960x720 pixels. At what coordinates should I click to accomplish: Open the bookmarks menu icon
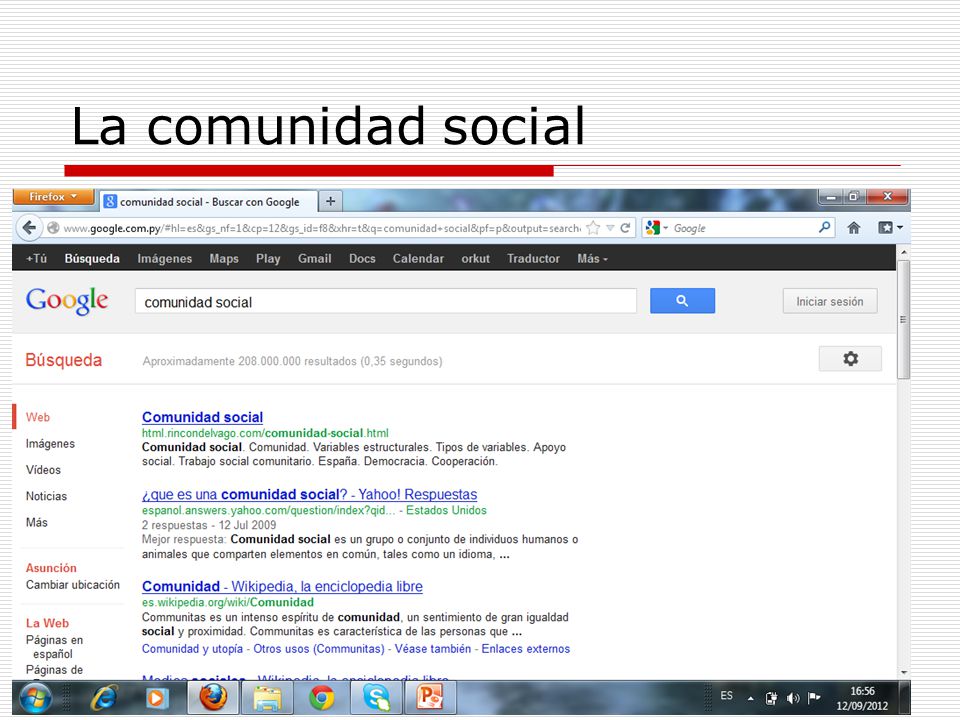tap(890, 228)
